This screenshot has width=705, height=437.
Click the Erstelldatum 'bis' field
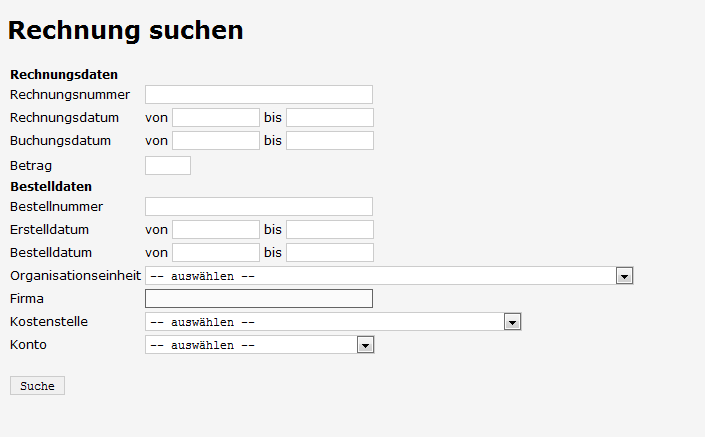329,230
